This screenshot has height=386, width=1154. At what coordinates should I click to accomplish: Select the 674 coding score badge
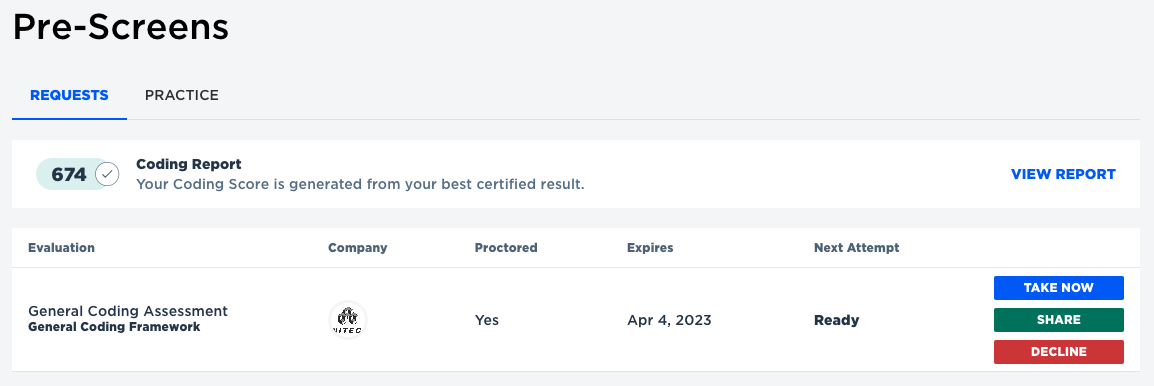(x=77, y=175)
